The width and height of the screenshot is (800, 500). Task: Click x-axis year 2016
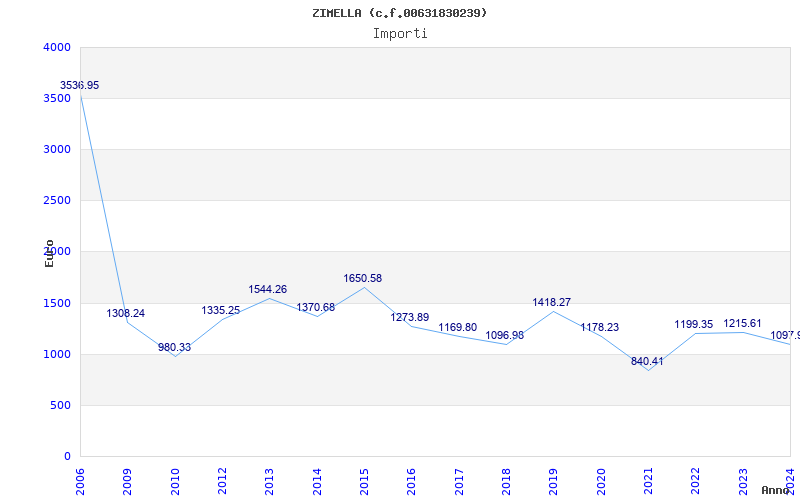(411, 482)
